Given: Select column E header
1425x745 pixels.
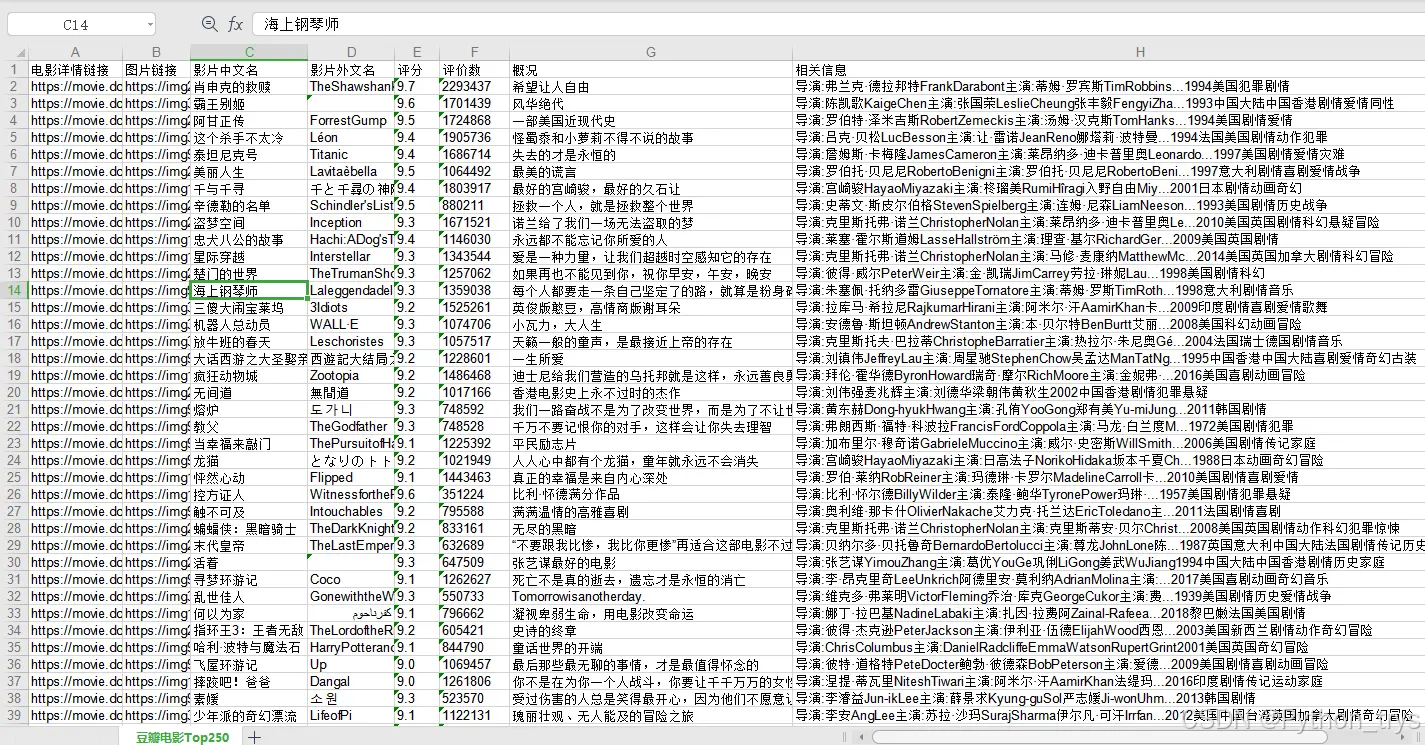Looking at the screenshot, I should (416, 52).
